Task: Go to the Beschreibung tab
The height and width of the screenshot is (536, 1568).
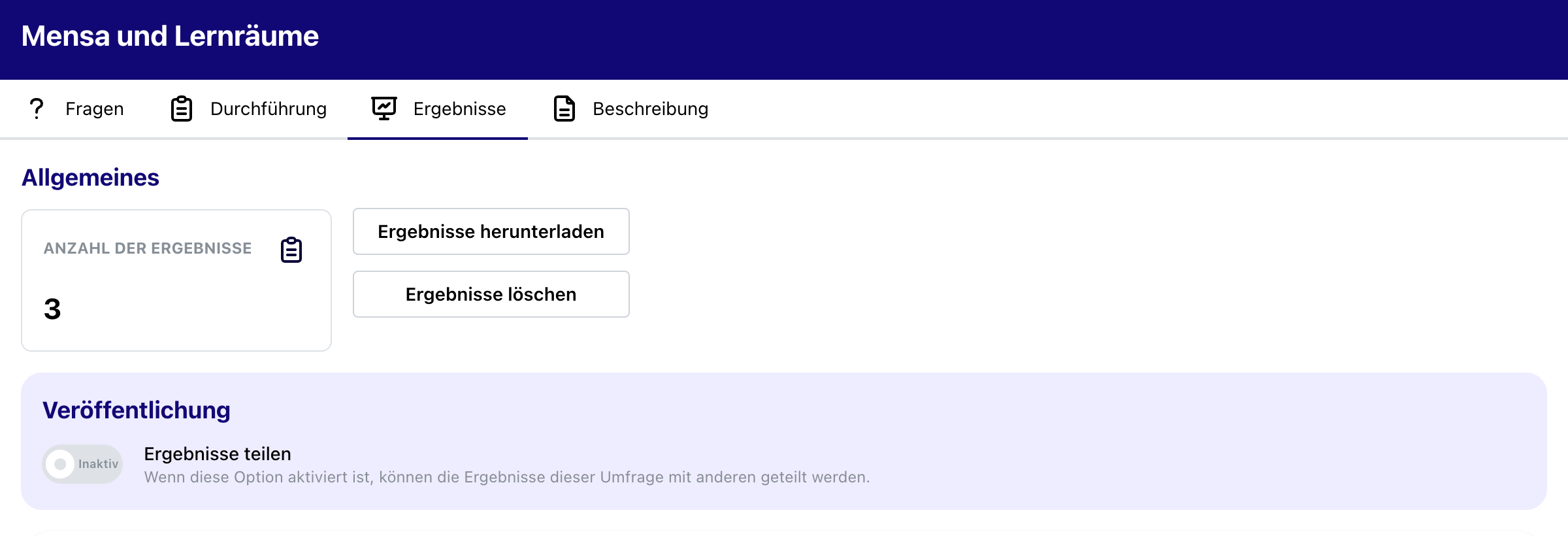Action: [x=630, y=109]
